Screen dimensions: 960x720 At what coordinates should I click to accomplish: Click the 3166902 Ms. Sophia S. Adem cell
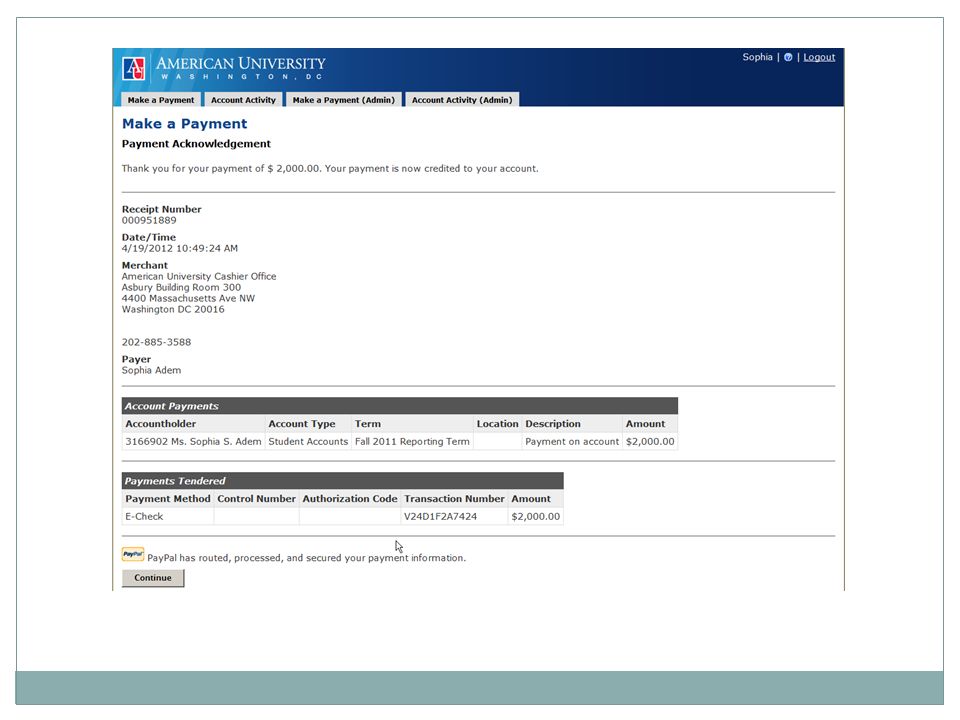(x=193, y=441)
